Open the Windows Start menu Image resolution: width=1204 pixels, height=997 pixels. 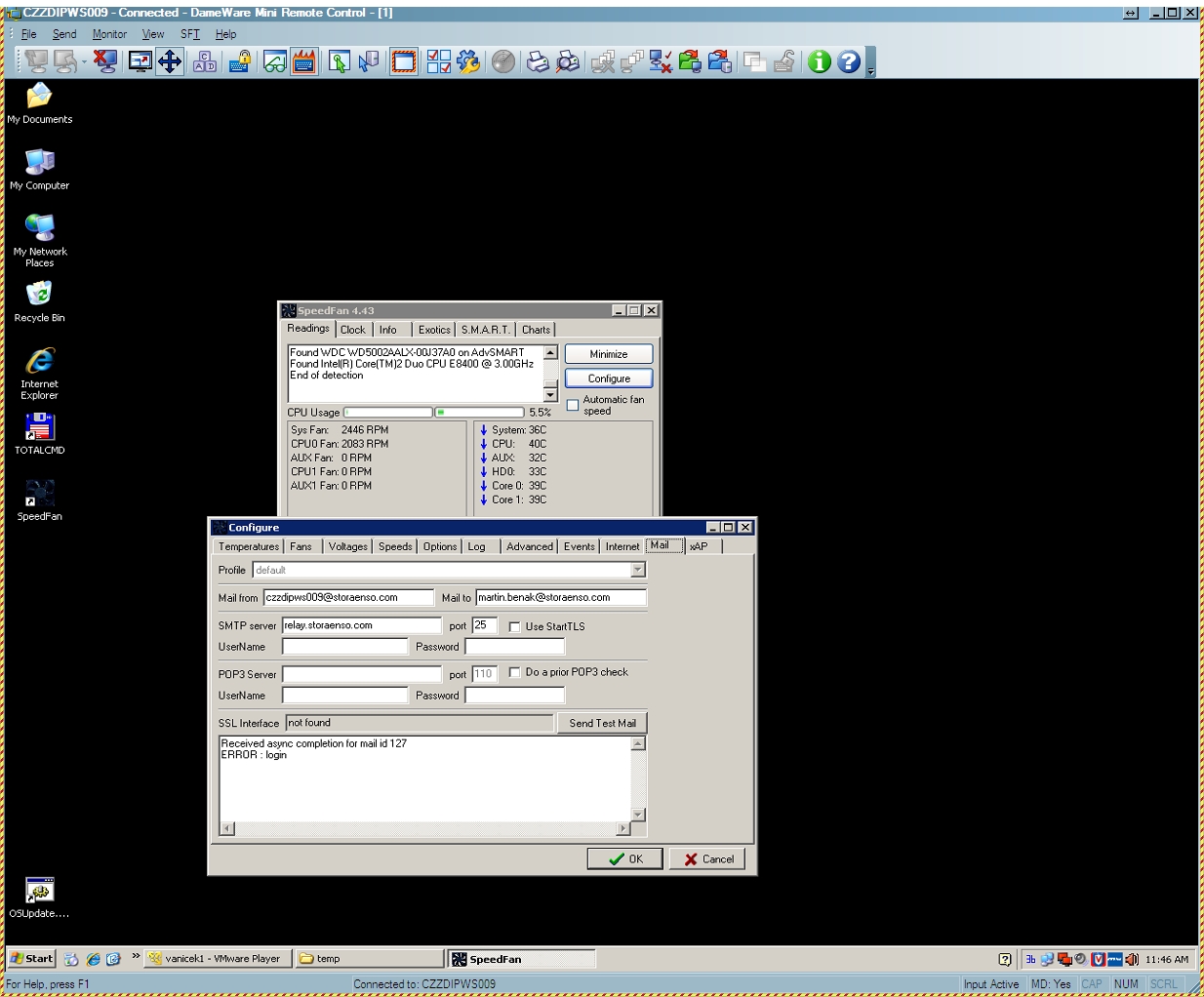point(32,959)
